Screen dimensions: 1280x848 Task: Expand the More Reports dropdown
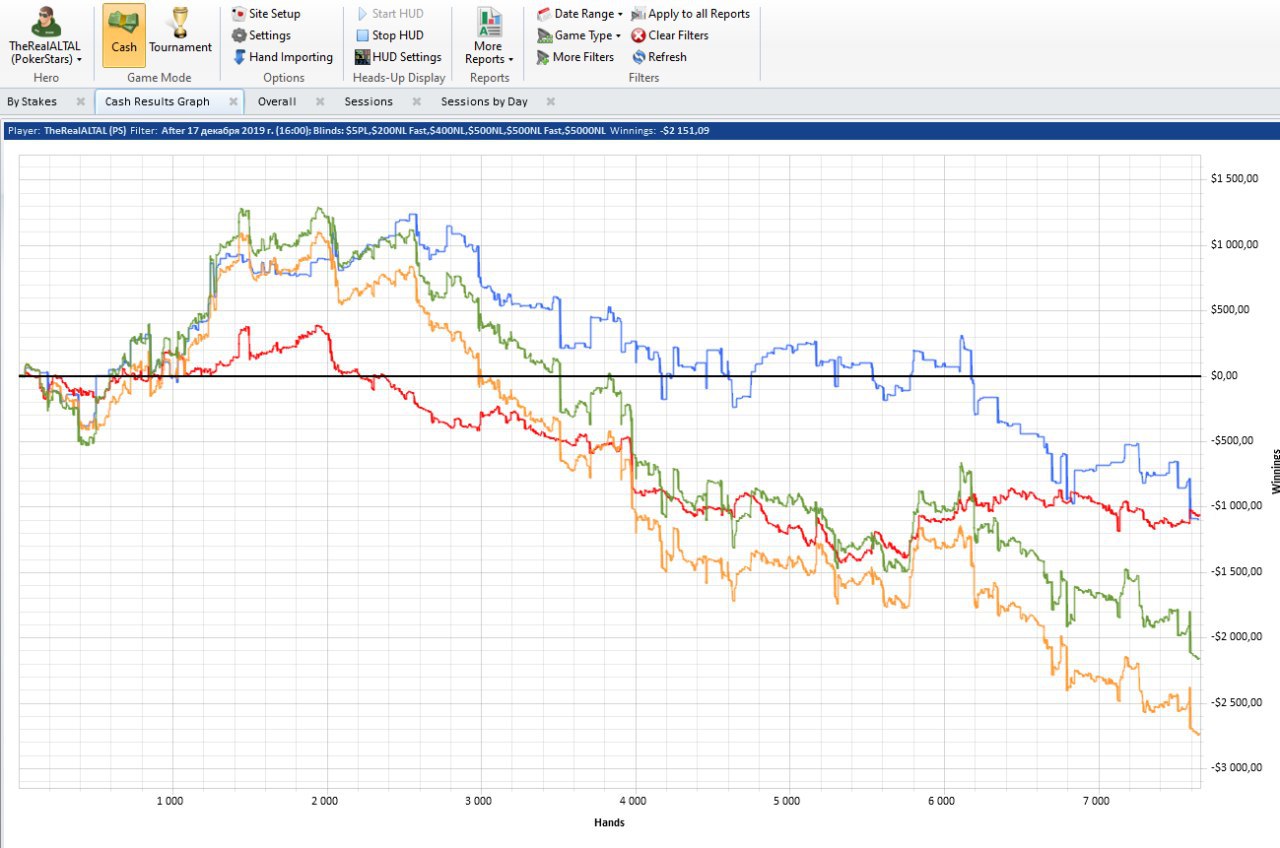[489, 37]
